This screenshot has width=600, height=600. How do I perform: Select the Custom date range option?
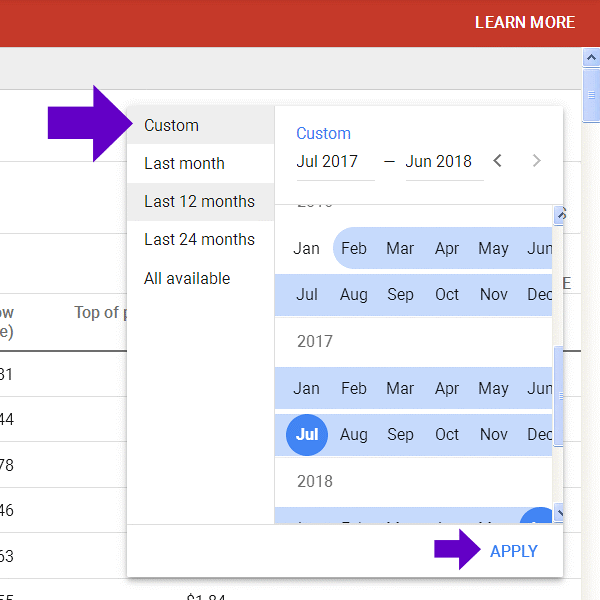pyautogui.click(x=171, y=125)
